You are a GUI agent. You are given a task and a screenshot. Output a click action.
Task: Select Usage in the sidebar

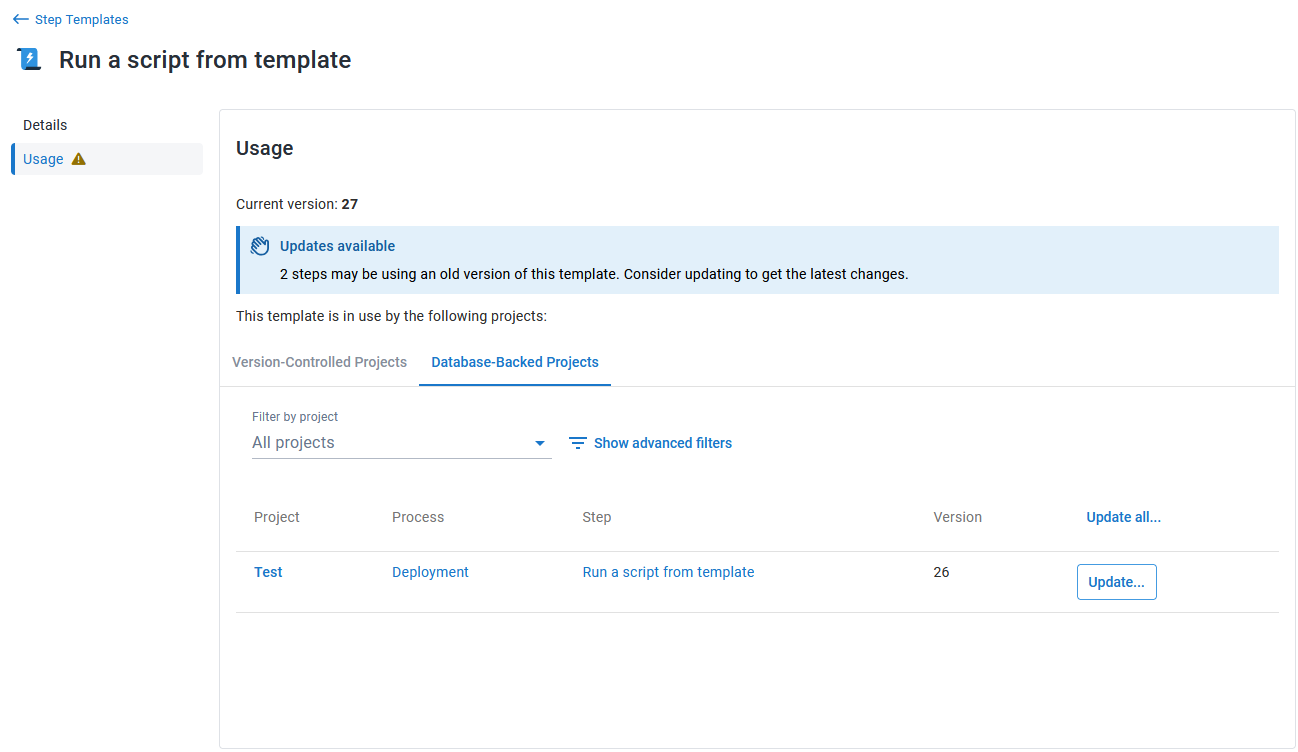click(43, 158)
